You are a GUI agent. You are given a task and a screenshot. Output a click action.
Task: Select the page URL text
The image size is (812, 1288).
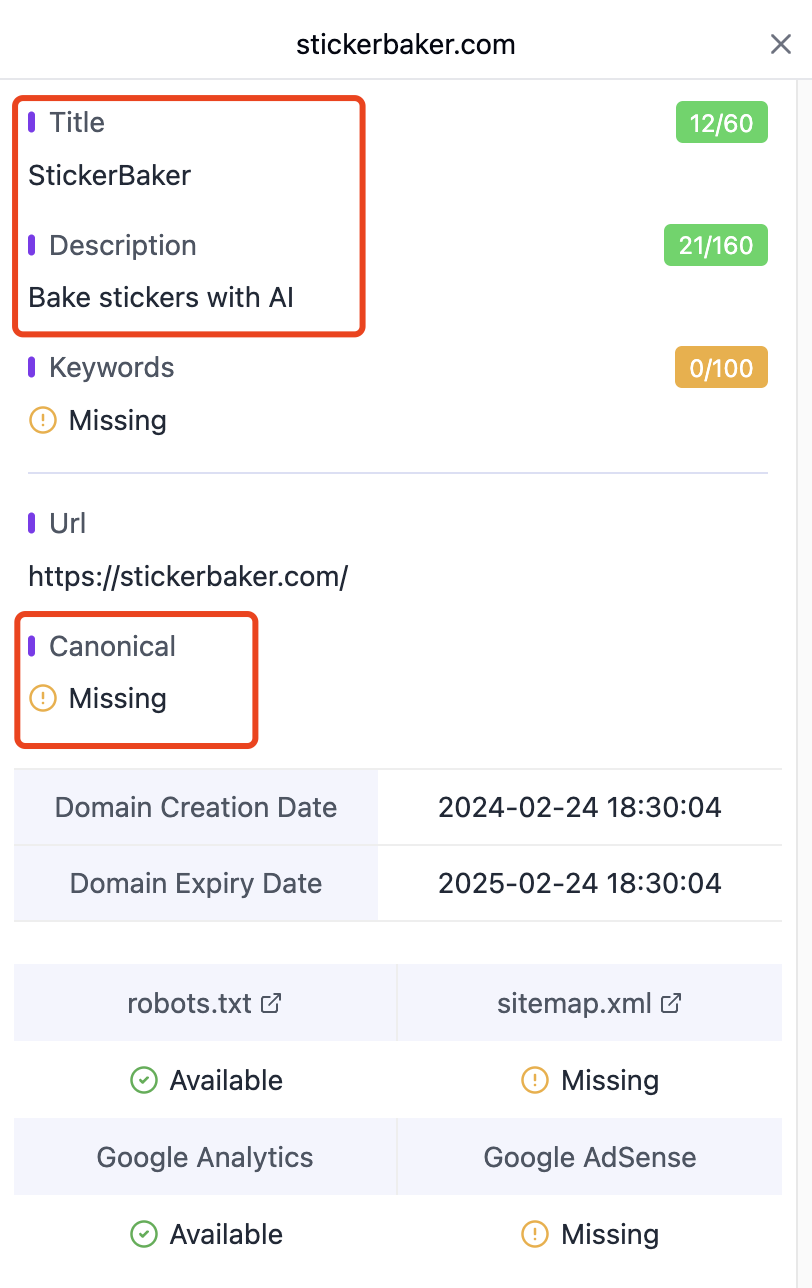tap(188, 576)
